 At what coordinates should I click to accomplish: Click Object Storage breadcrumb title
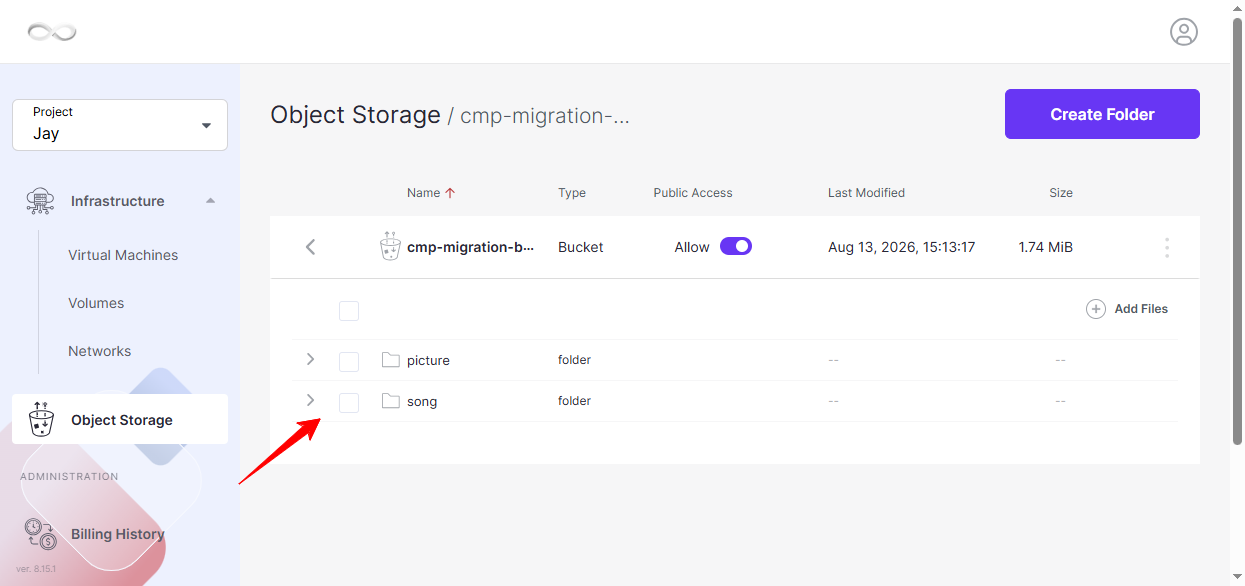click(355, 115)
